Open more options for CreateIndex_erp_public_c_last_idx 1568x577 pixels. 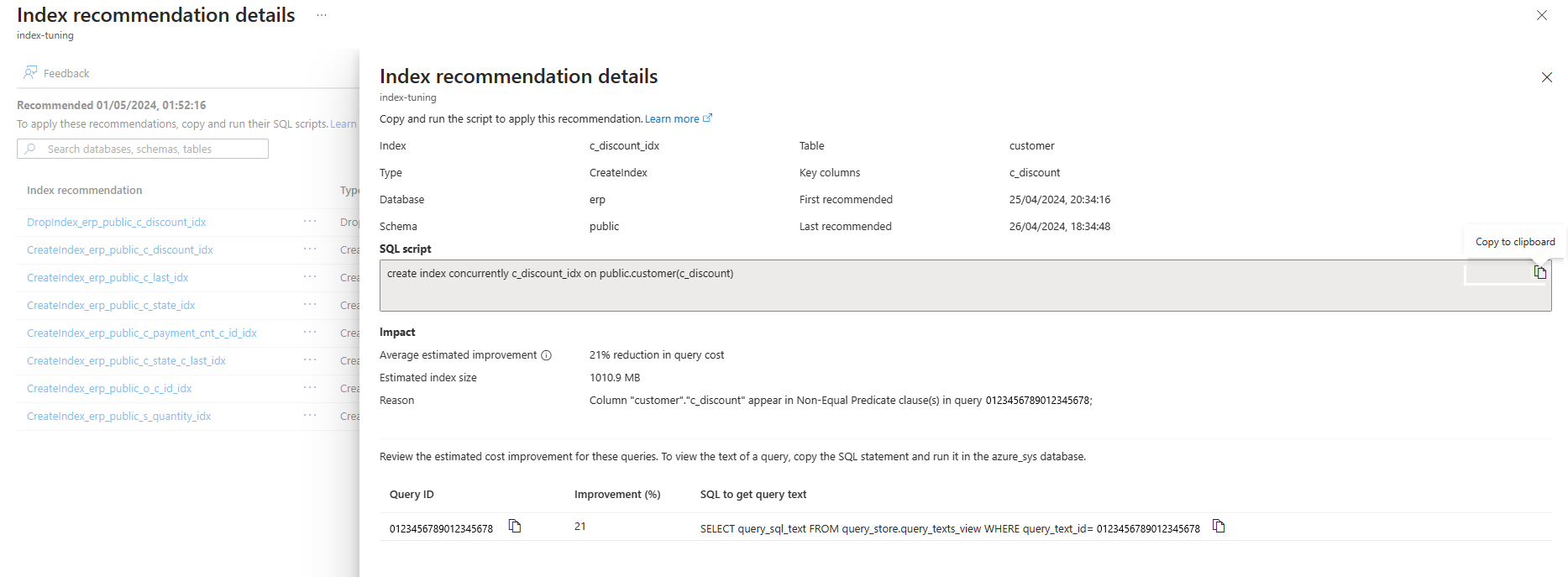tap(310, 277)
